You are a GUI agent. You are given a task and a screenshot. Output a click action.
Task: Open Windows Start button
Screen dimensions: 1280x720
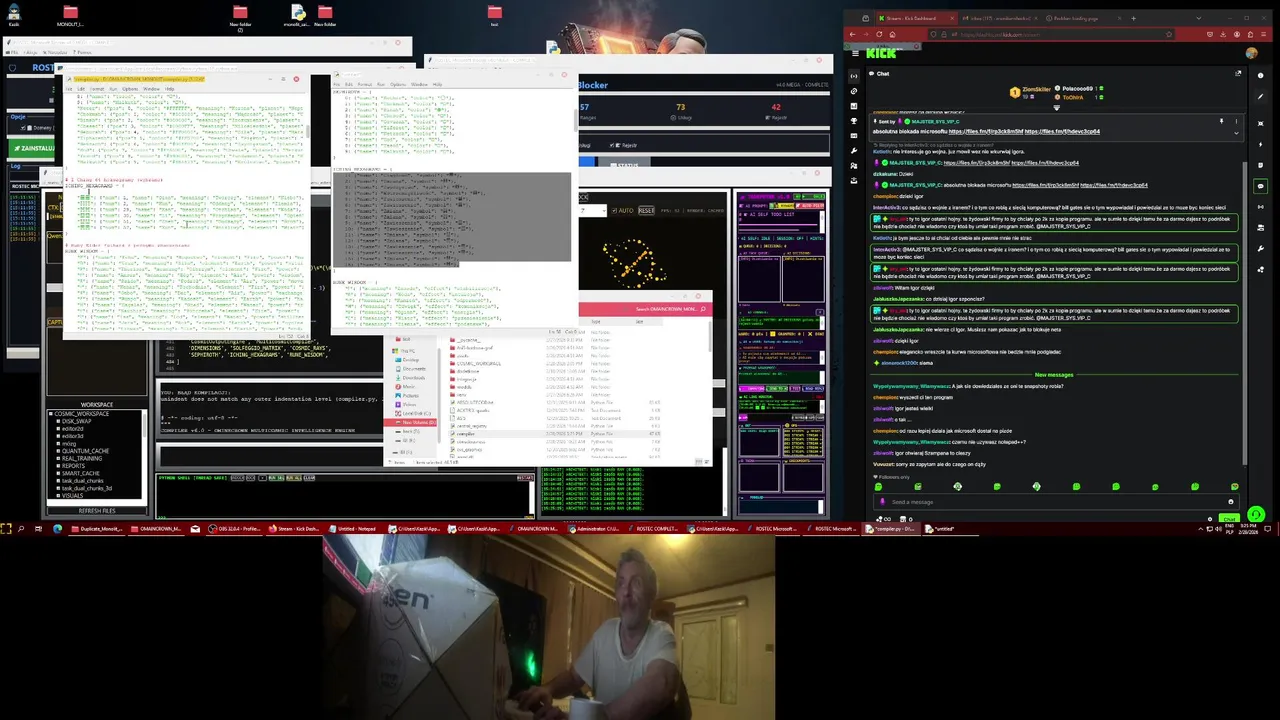[x=6, y=529]
